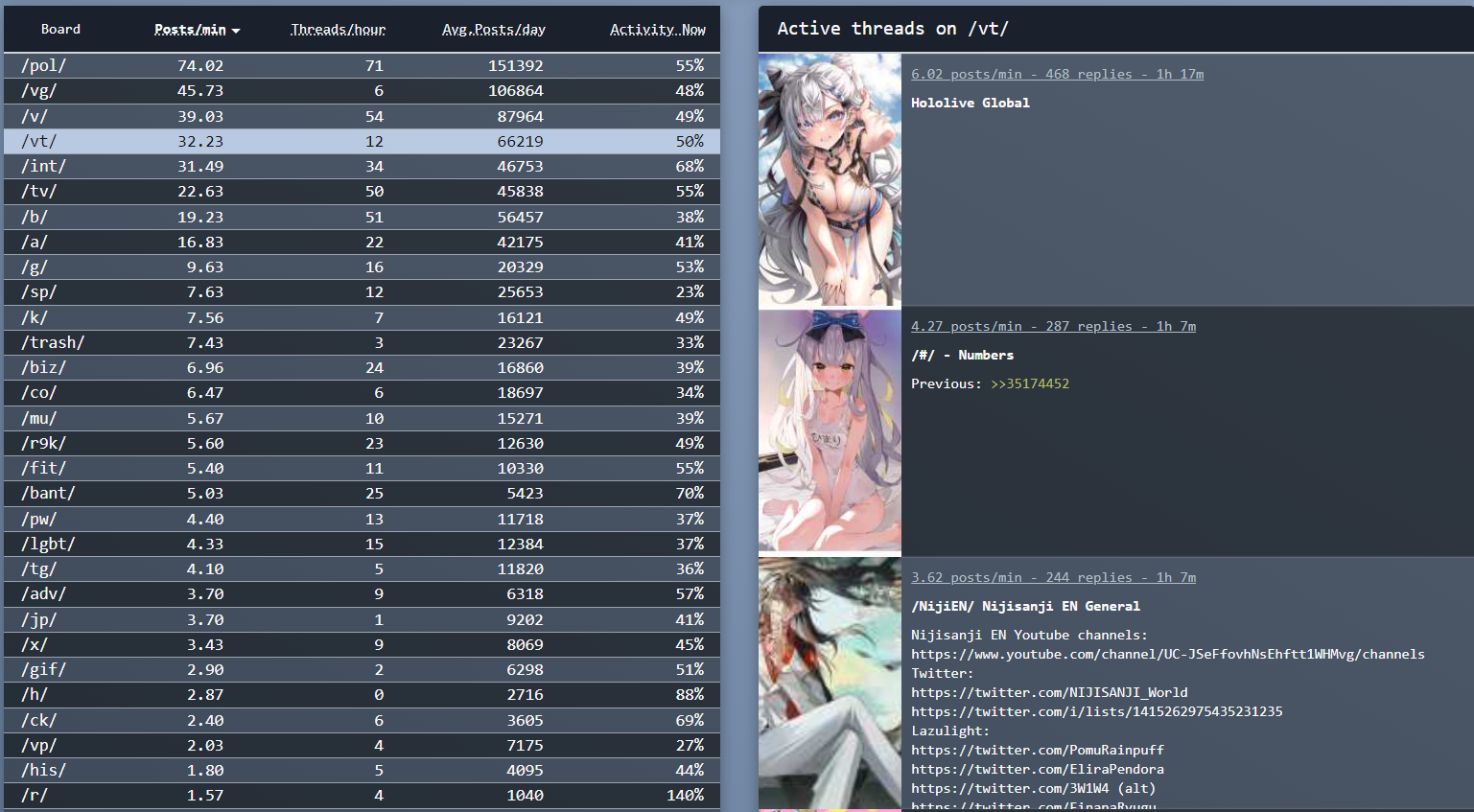Screen dimensions: 1474x812
Task: Select the /k/ board row
Action: click(x=362, y=317)
